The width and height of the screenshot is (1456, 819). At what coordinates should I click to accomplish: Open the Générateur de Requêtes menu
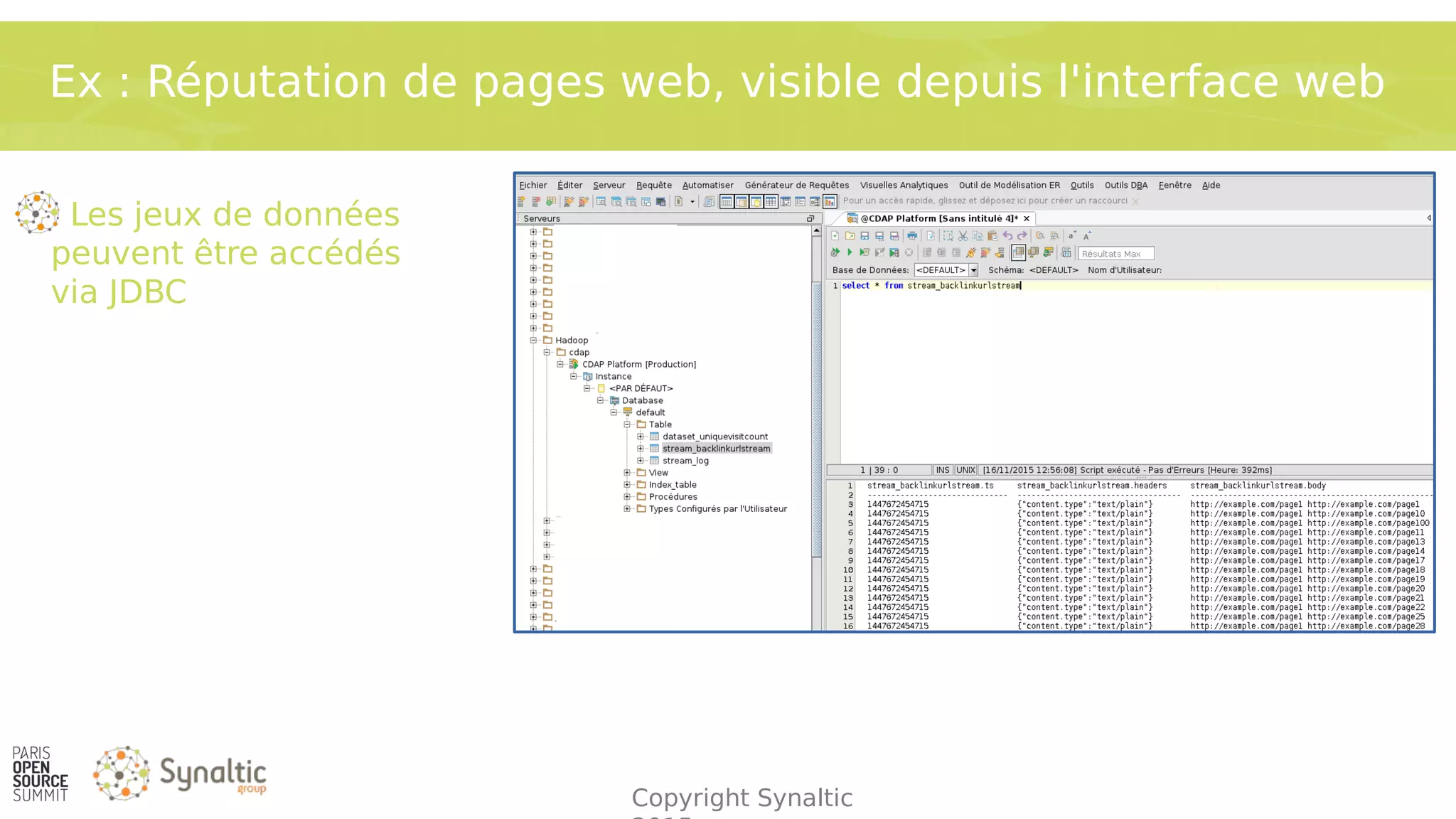(797, 185)
